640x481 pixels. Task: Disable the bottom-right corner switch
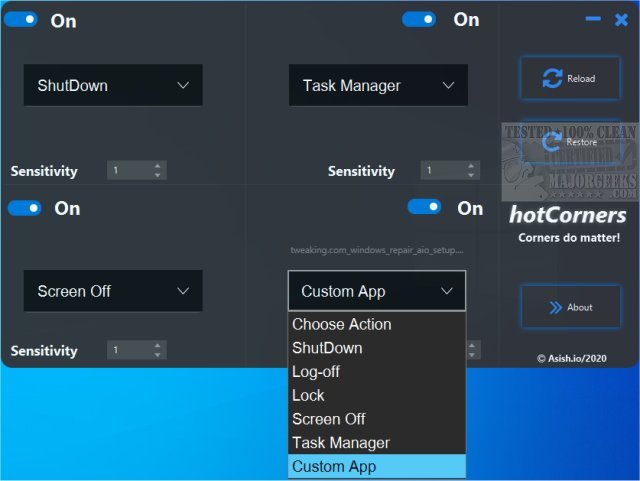coord(424,207)
